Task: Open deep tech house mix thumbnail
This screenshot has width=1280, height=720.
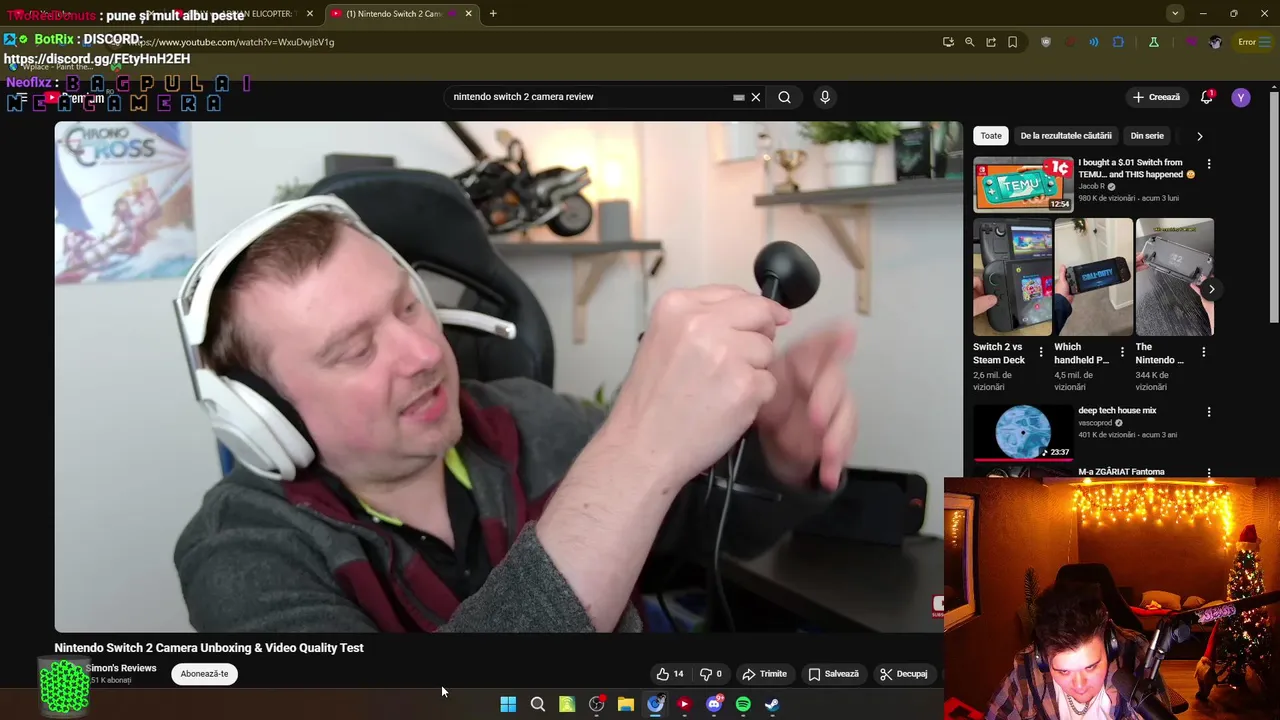Action: 1023,432
